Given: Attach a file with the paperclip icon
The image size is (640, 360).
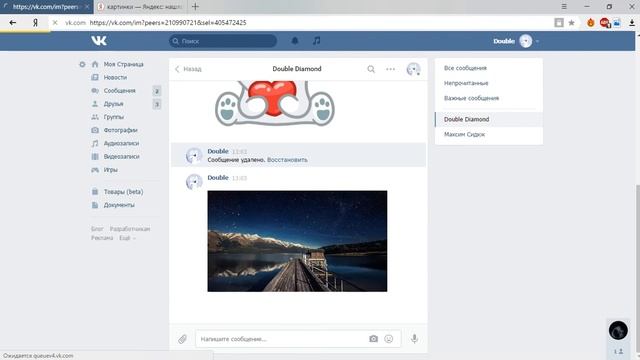Looking at the screenshot, I should pyautogui.click(x=182, y=339).
